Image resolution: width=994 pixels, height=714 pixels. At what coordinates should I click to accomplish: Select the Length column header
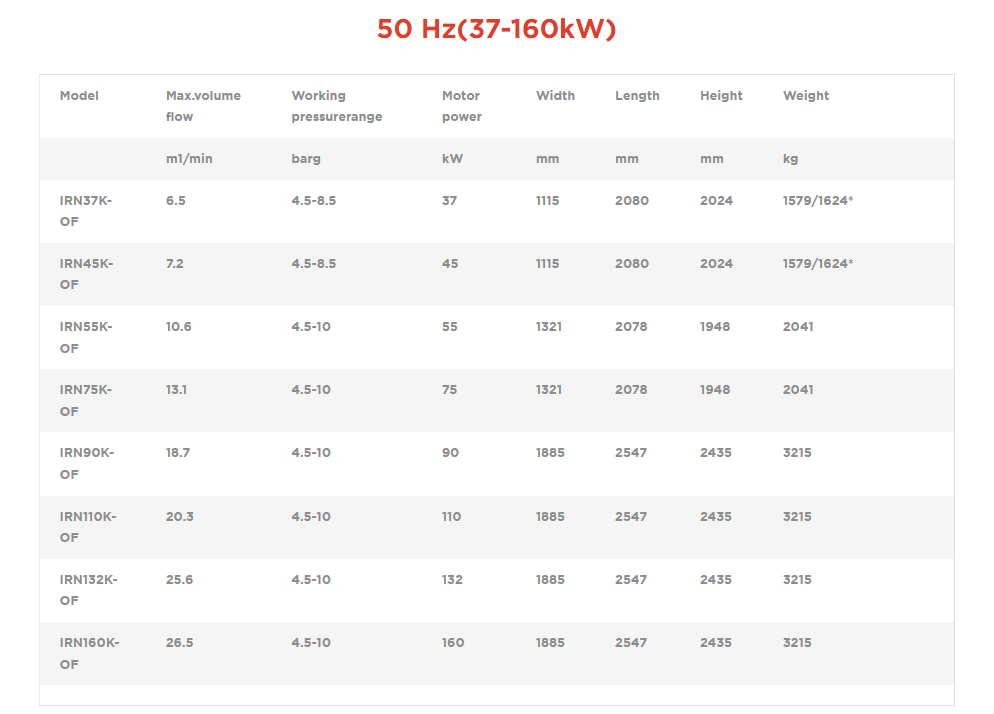tap(637, 96)
